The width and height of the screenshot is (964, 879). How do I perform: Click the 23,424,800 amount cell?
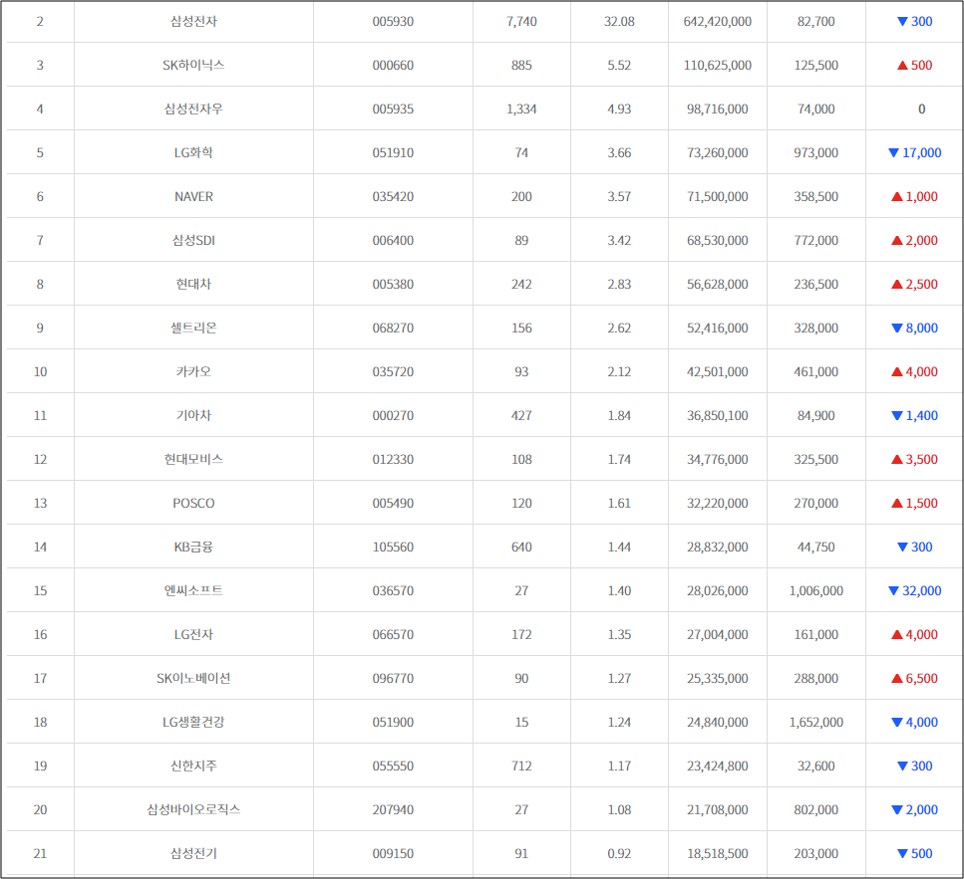[x=717, y=765]
